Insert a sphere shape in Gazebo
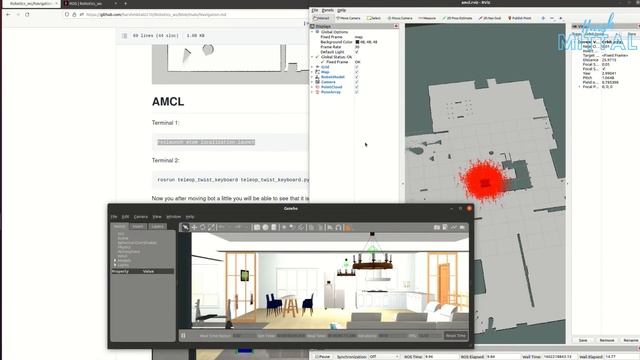 (x=265, y=227)
